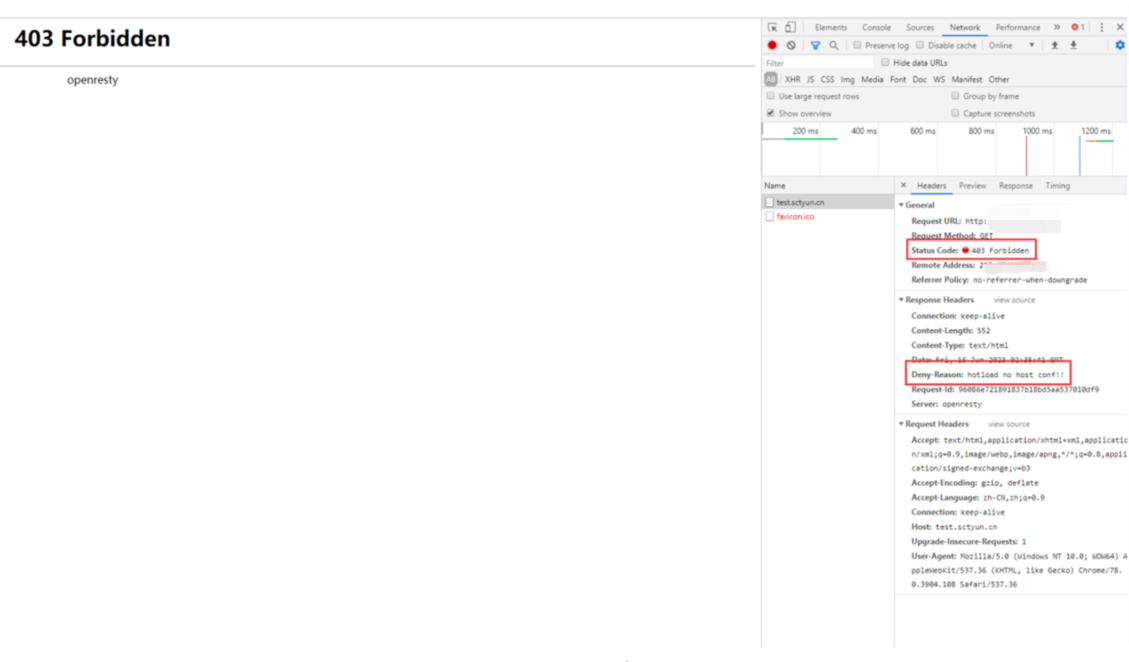Show more DevTools tabs chevron
This screenshot has height=662, width=1129.
pos(1057,27)
